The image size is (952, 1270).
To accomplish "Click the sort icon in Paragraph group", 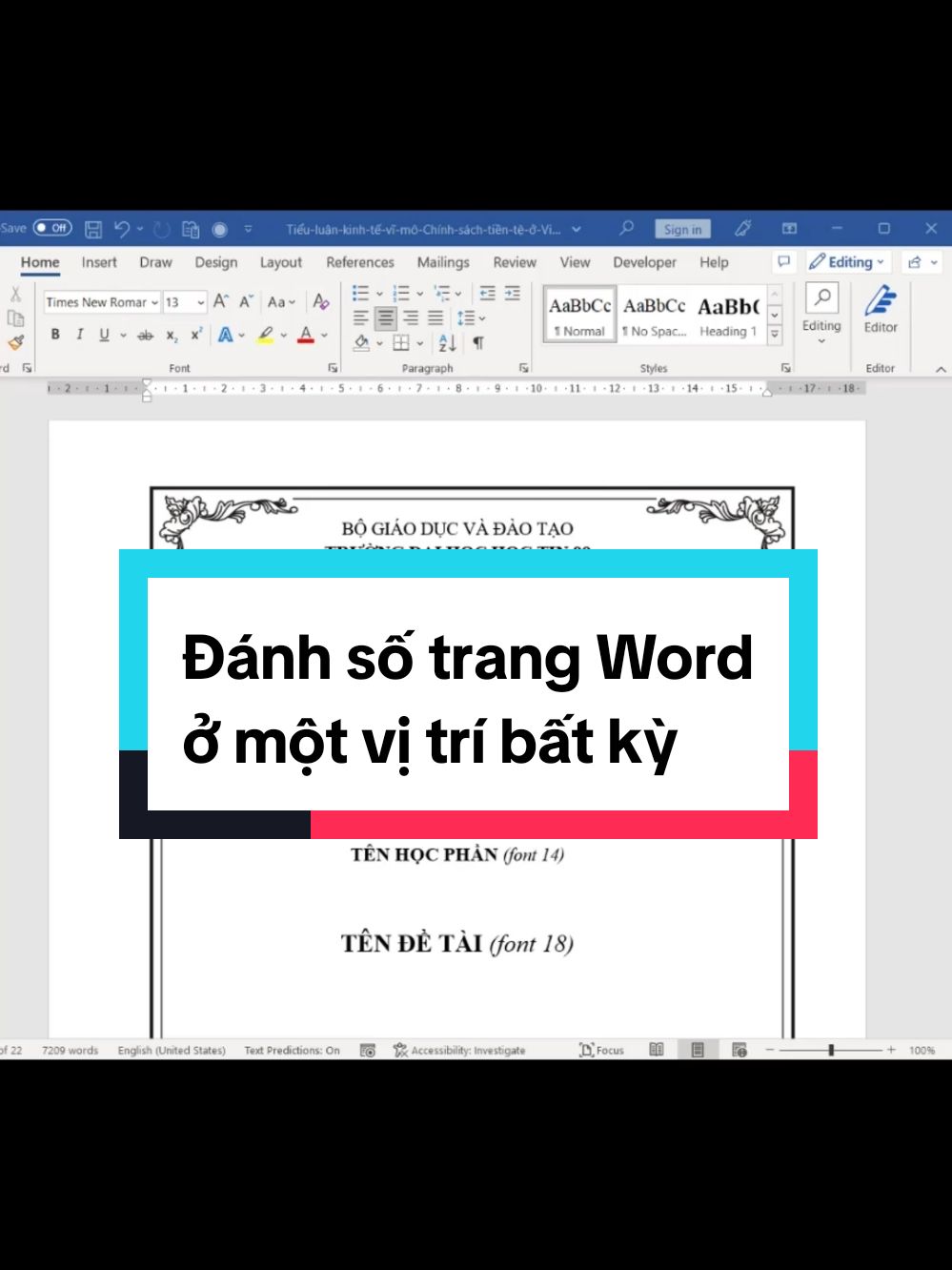I will [445, 342].
